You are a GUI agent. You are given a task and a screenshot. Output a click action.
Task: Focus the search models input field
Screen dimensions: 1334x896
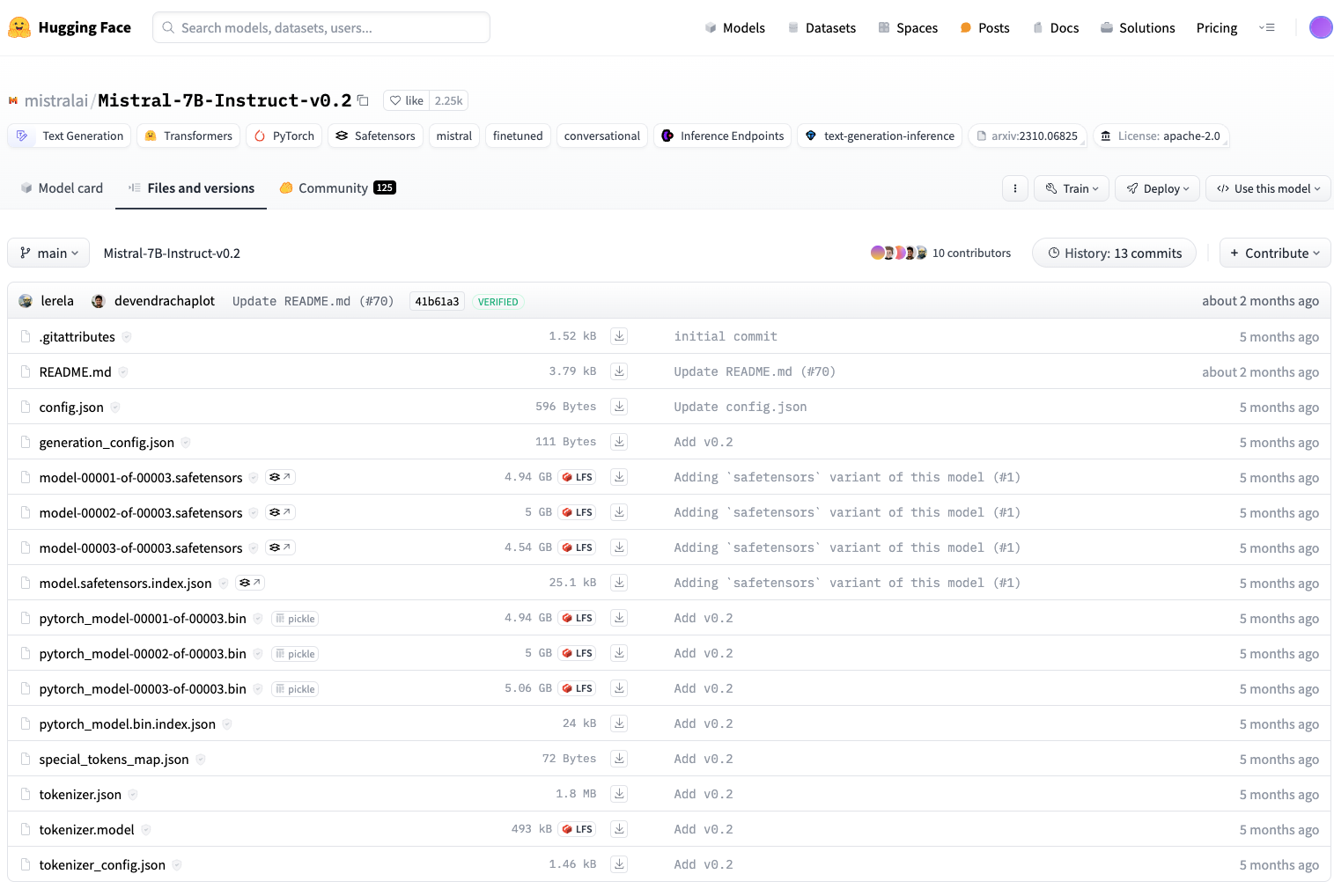click(321, 27)
